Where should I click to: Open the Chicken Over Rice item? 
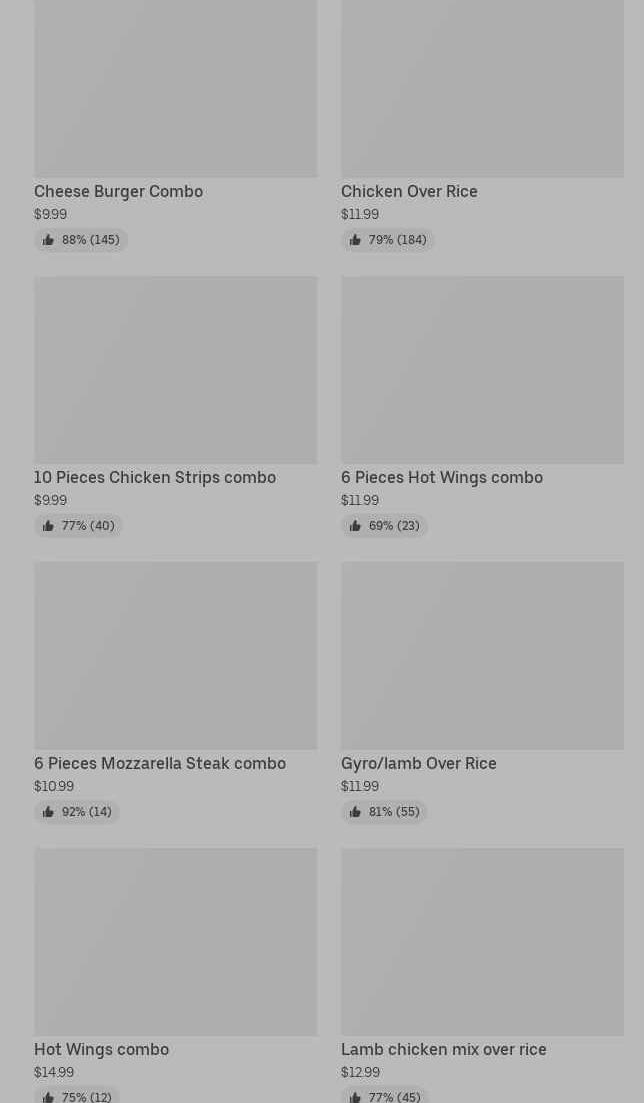click(x=409, y=191)
